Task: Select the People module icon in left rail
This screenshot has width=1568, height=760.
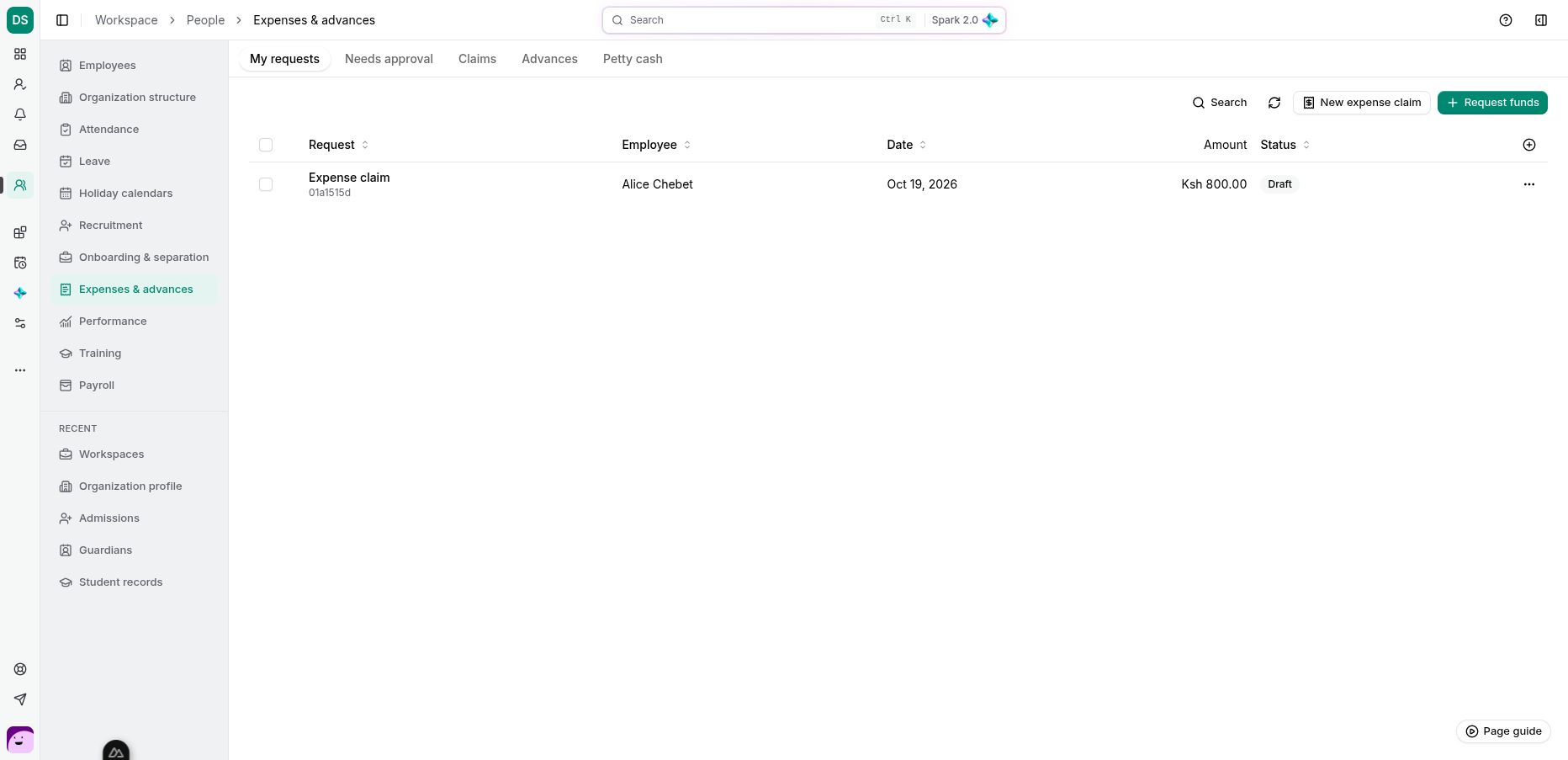Action: [20, 185]
